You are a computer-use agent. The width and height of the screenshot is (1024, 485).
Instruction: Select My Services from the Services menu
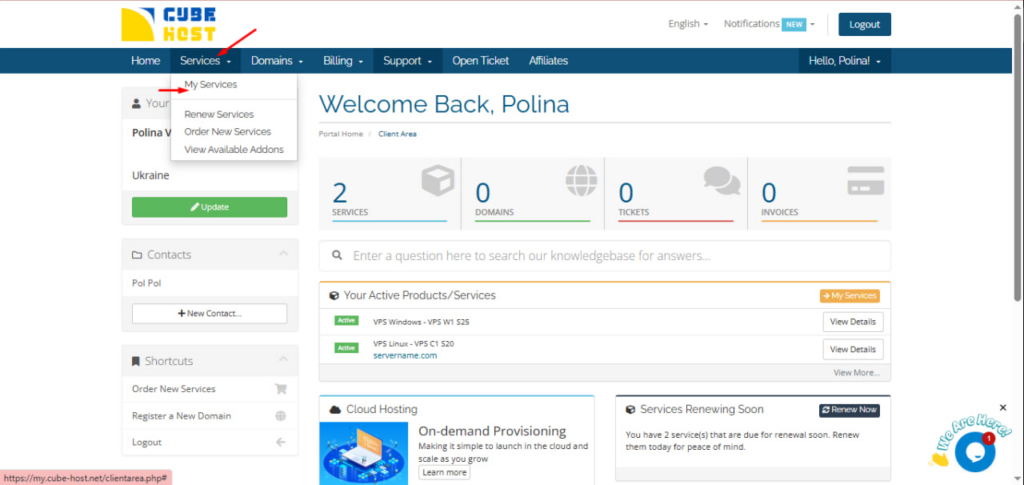211,85
